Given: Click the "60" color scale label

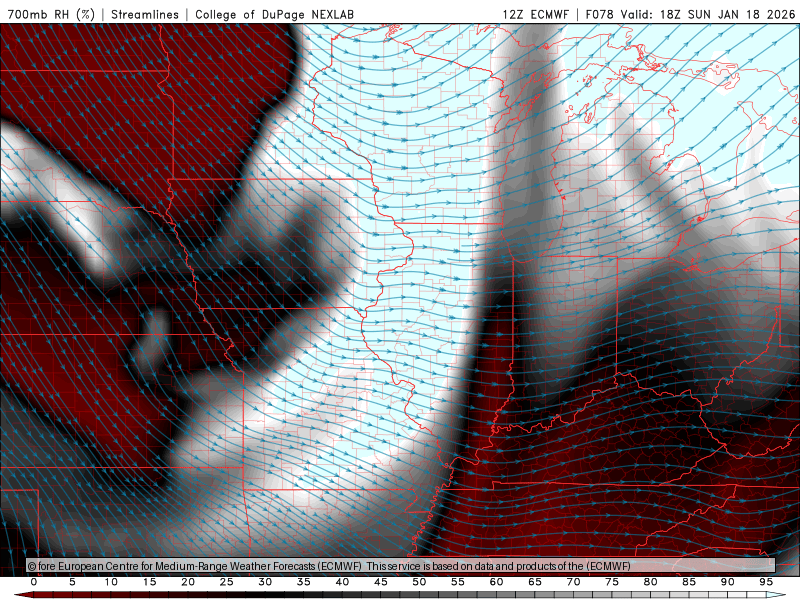Looking at the screenshot, I should pos(496,582).
